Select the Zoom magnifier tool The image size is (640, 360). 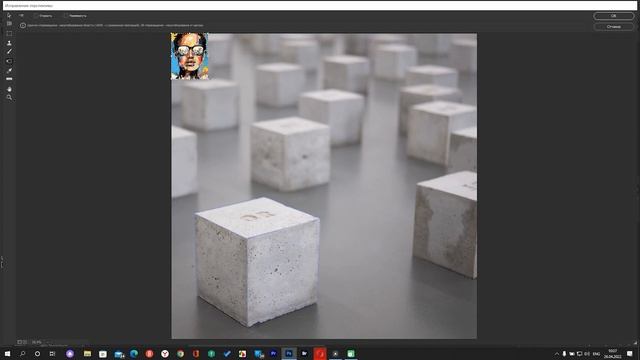[x=9, y=98]
